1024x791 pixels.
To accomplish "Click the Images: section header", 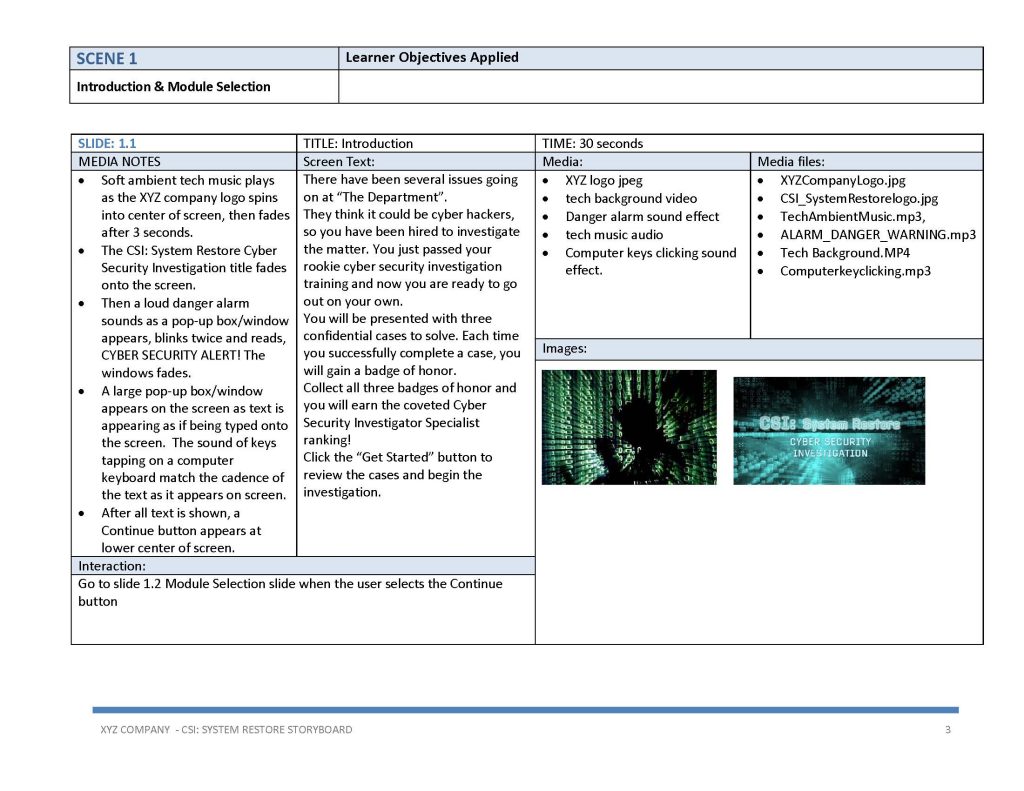I will pos(565,349).
